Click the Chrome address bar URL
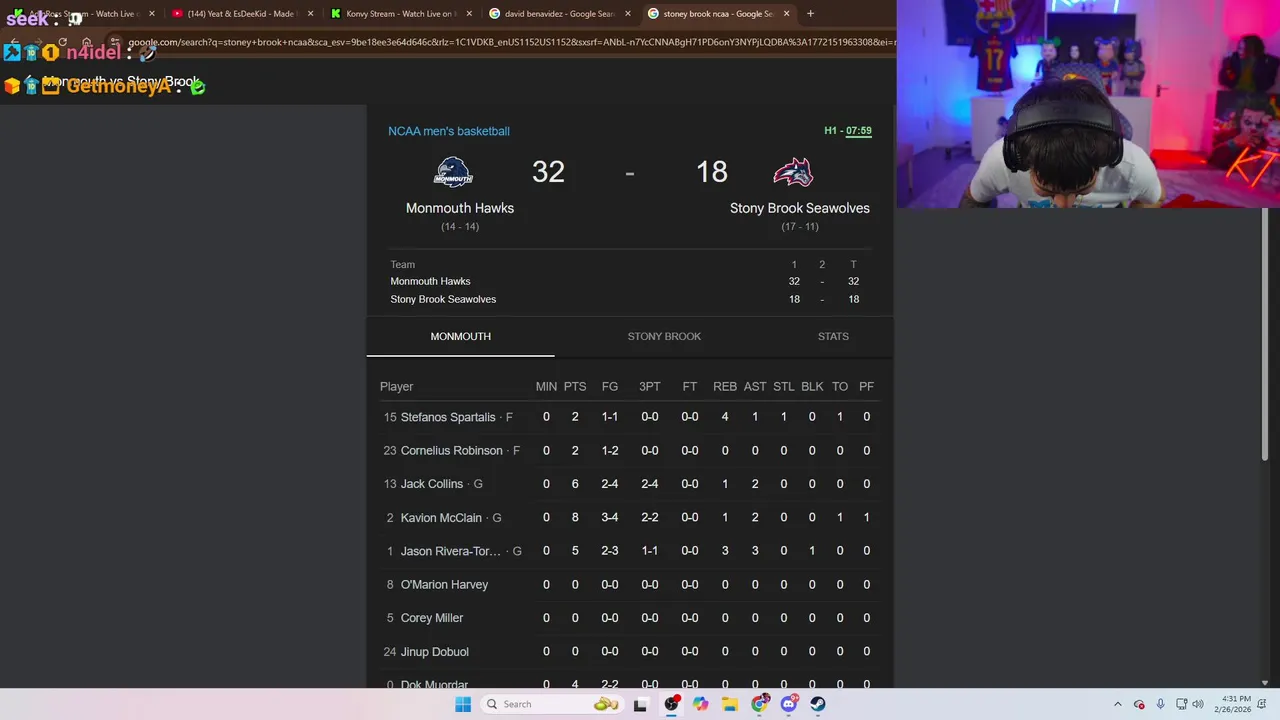 tap(510, 42)
